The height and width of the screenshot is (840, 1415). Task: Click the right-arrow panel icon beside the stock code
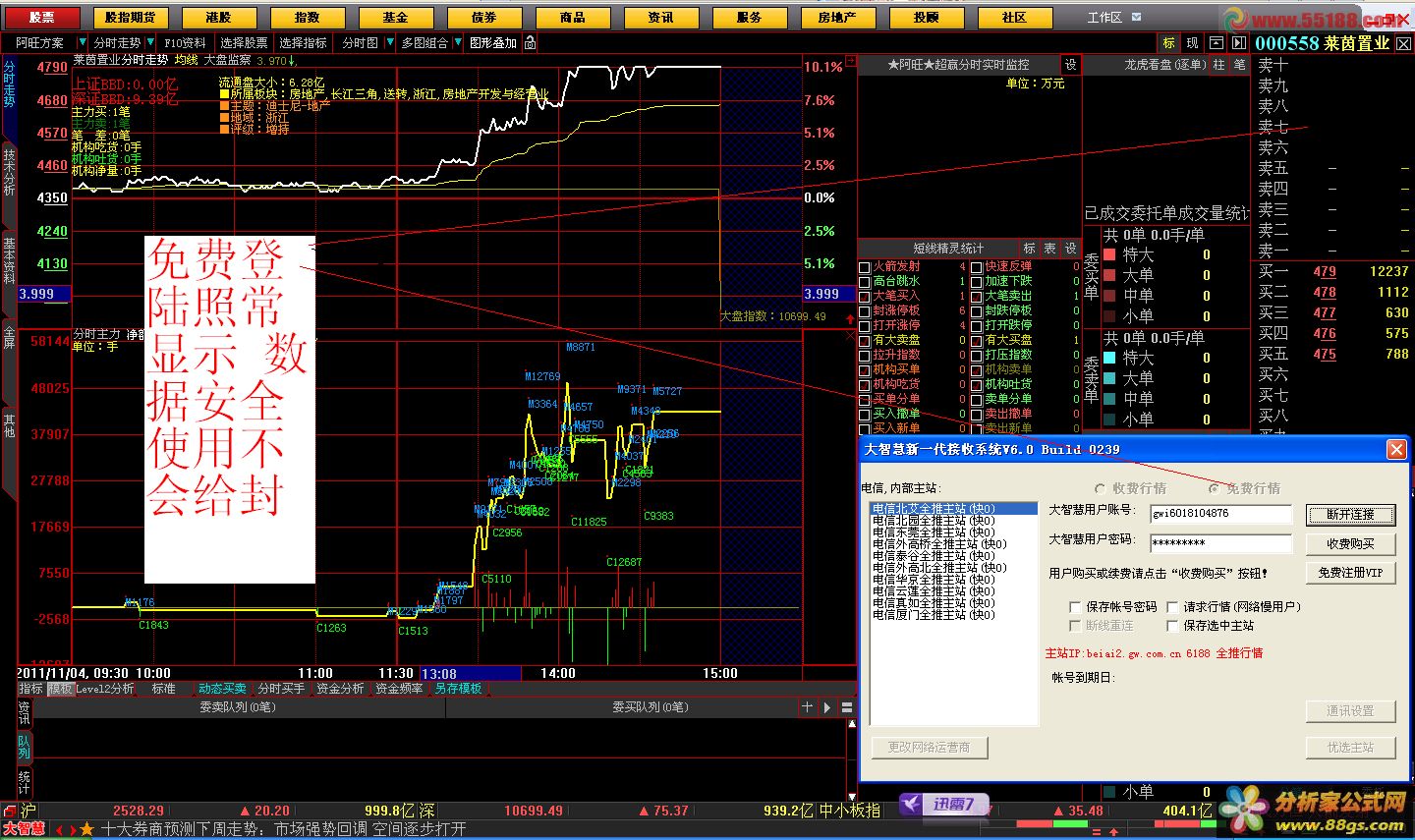1239,42
